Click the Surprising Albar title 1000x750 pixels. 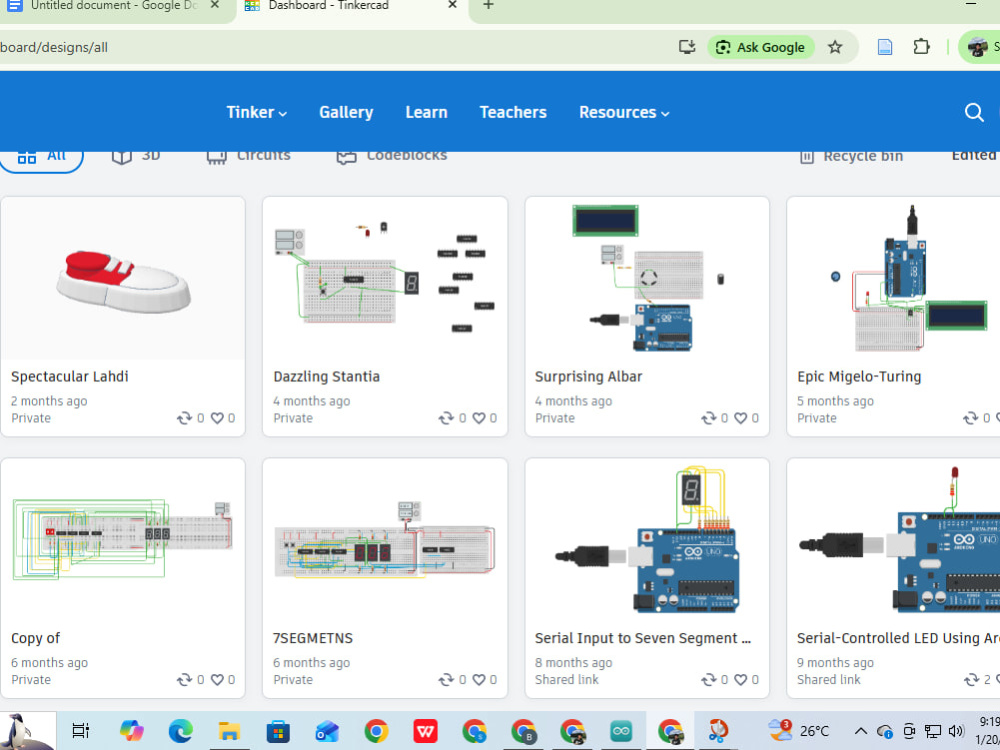(x=588, y=376)
